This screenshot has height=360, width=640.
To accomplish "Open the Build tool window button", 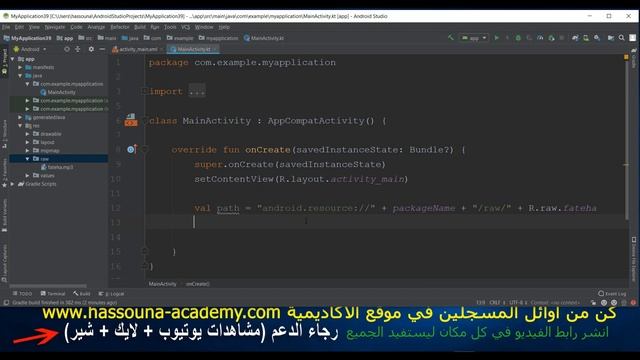I will pos(82,293).
